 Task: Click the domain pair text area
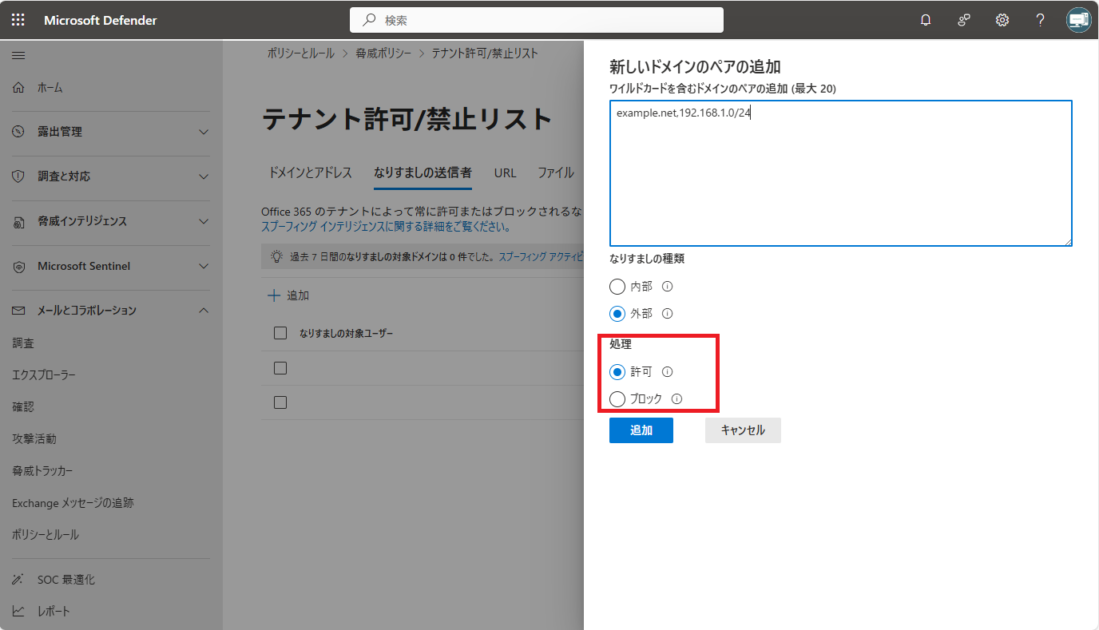pos(840,173)
